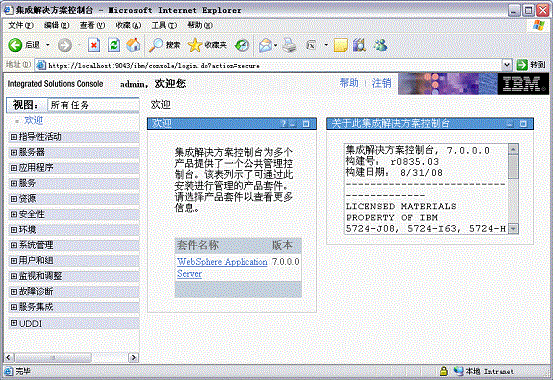The width and height of the screenshot is (554, 380).
Task: Click the Research book toolbar icon
Action: [x=360, y=45]
